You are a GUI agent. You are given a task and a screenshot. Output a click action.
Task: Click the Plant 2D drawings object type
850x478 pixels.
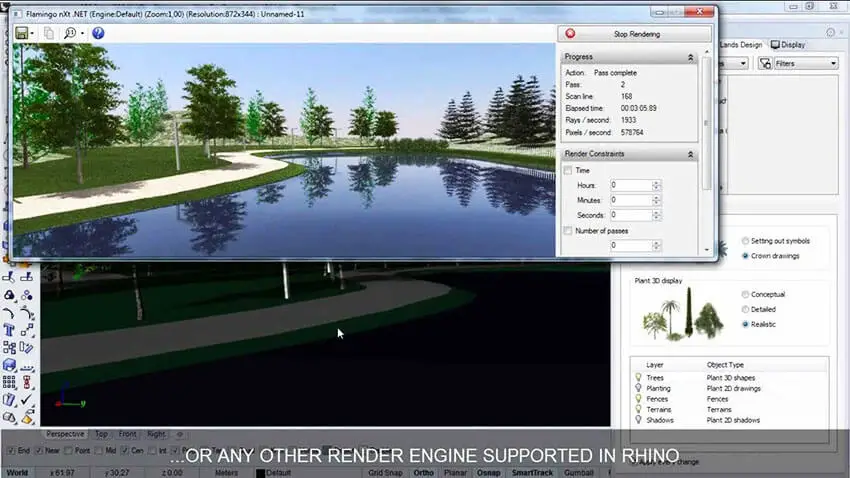(733, 389)
